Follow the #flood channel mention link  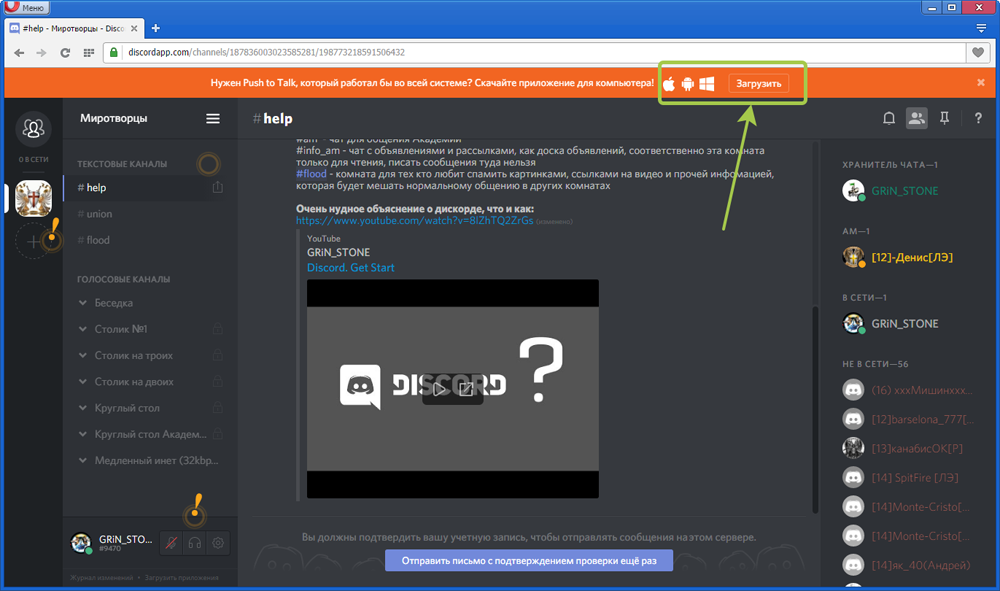pyautogui.click(x=311, y=174)
